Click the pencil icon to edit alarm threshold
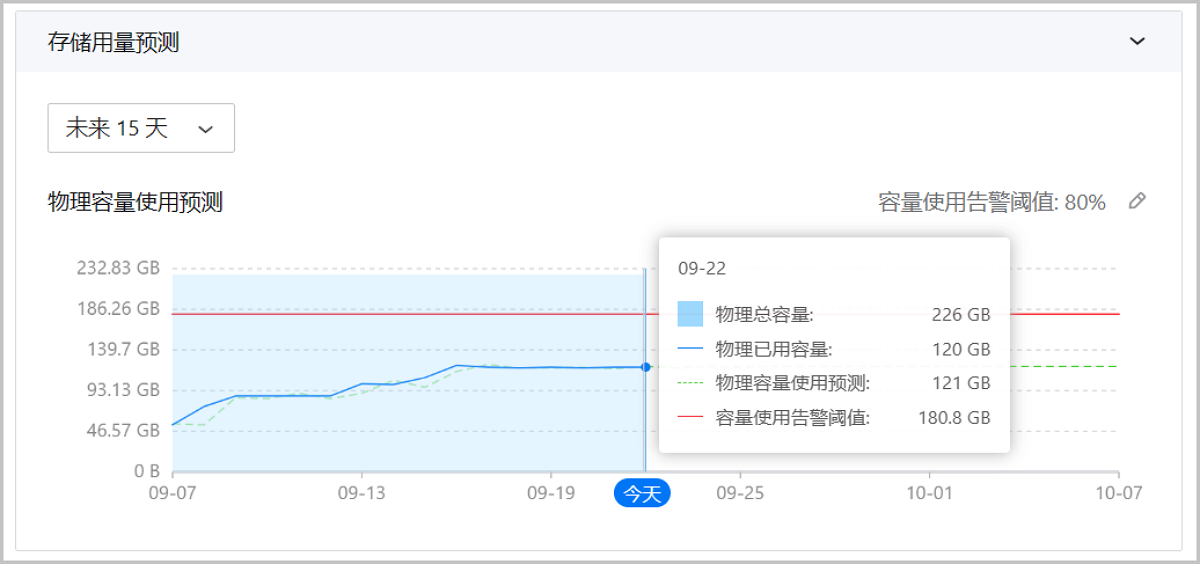 pyautogui.click(x=1136, y=201)
